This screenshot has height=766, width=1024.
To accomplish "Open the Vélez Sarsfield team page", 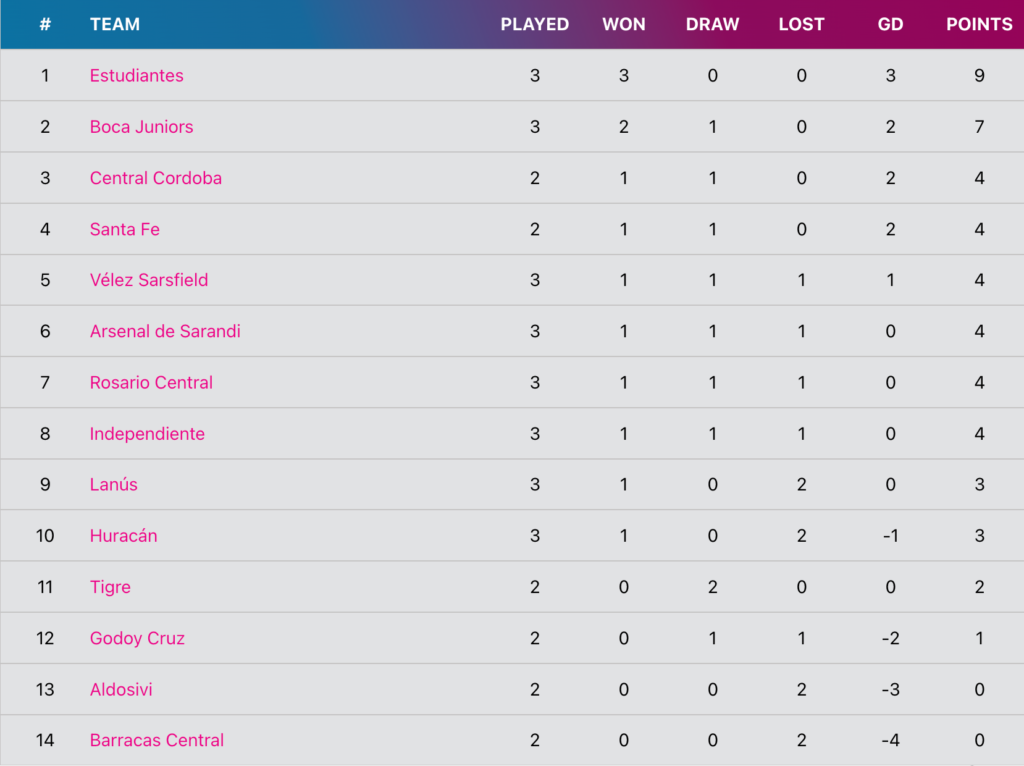I will tap(149, 280).
